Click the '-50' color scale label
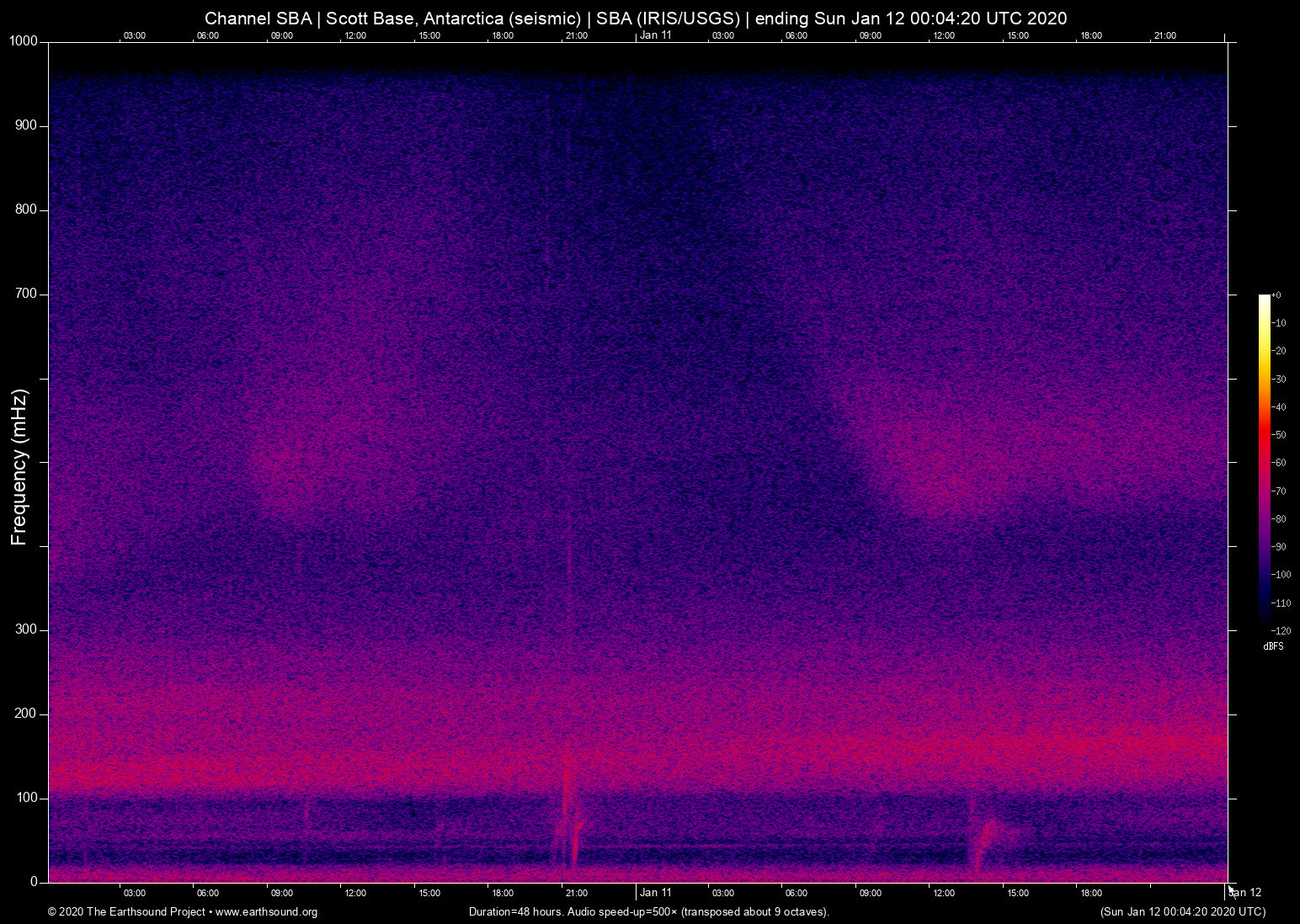 click(1279, 435)
